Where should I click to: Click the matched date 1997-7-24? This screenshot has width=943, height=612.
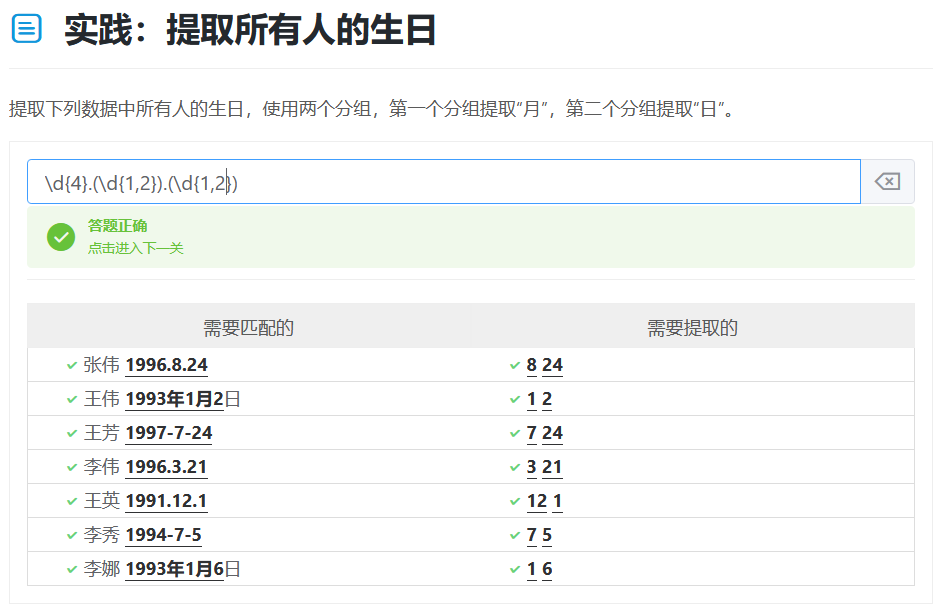tap(168, 434)
